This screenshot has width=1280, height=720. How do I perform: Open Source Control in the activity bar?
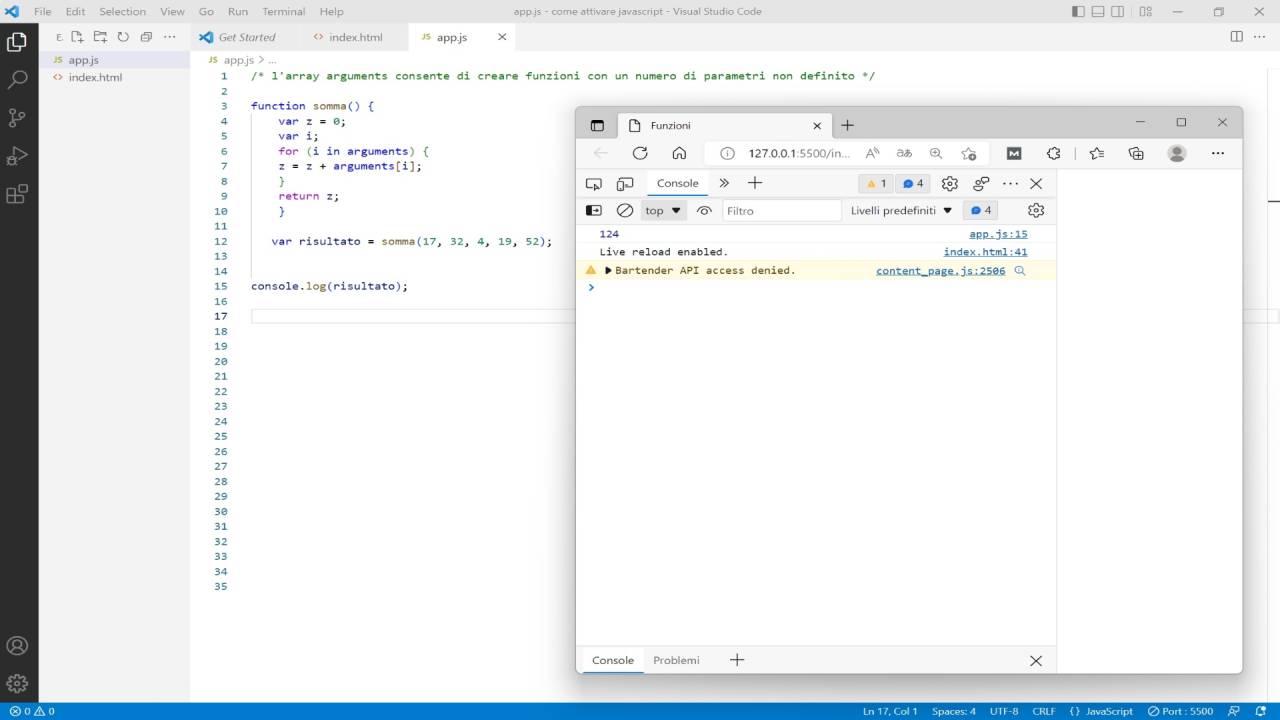tap(16, 117)
